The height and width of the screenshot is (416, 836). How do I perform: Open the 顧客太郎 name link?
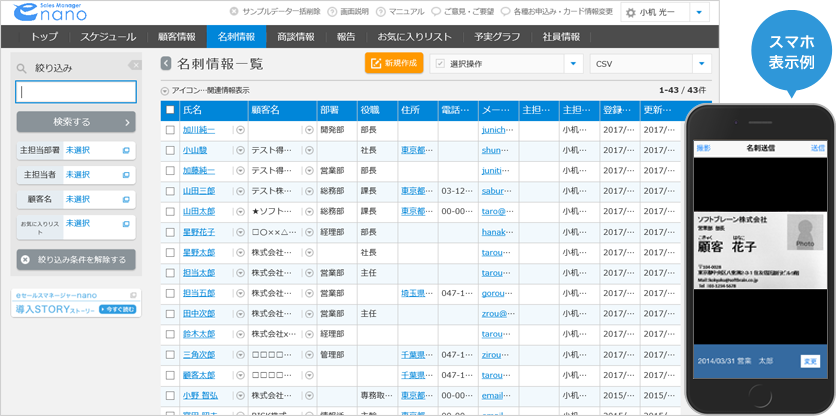199,375
